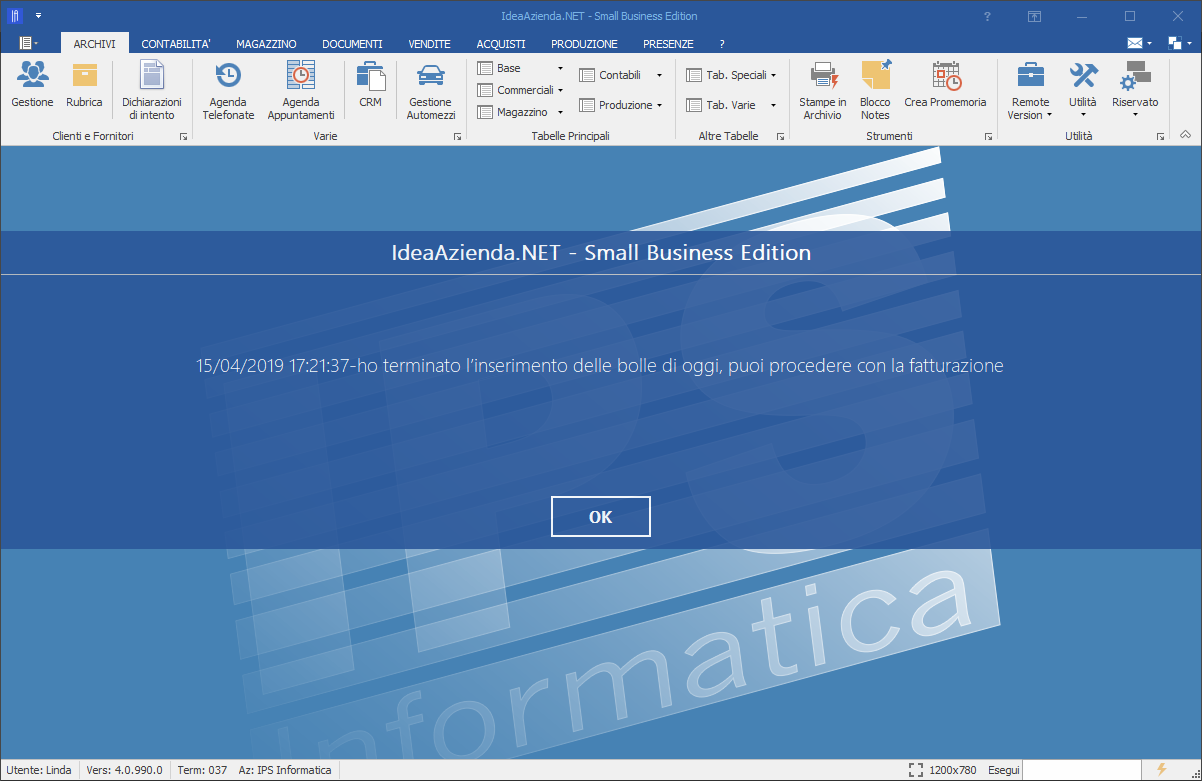Open Stampe in Archivio
Screen dimensions: 1202x781
point(823,91)
